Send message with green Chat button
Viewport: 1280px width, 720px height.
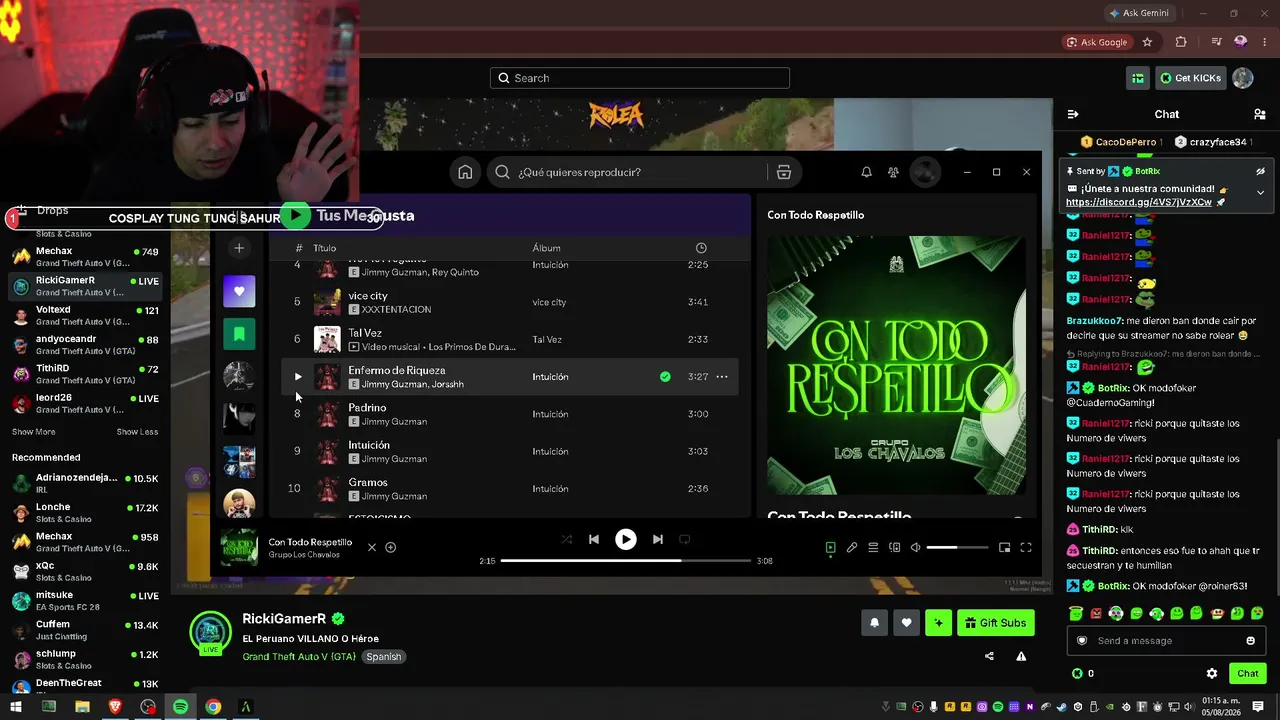(x=1247, y=674)
